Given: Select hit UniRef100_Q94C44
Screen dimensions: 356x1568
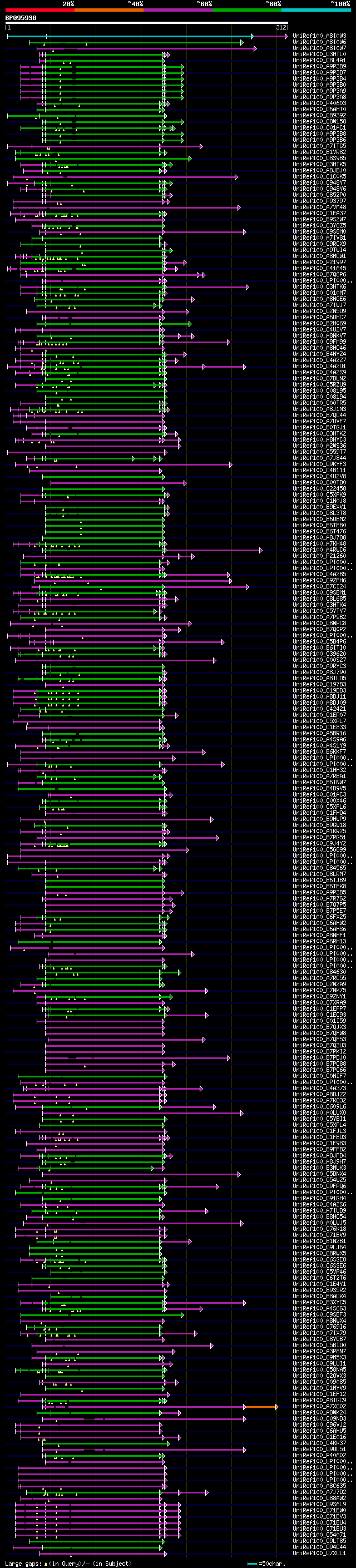Looking at the screenshot, I should pos(319,1547).
